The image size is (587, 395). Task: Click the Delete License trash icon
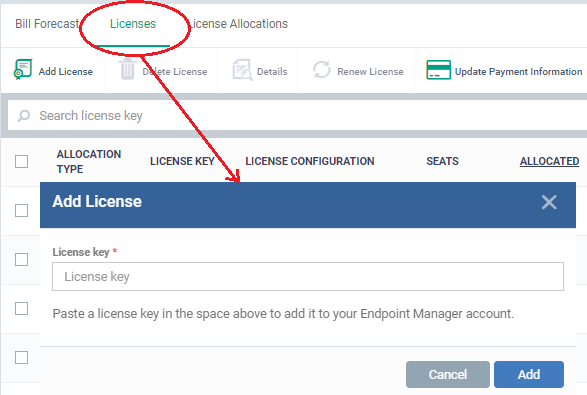pos(127,69)
